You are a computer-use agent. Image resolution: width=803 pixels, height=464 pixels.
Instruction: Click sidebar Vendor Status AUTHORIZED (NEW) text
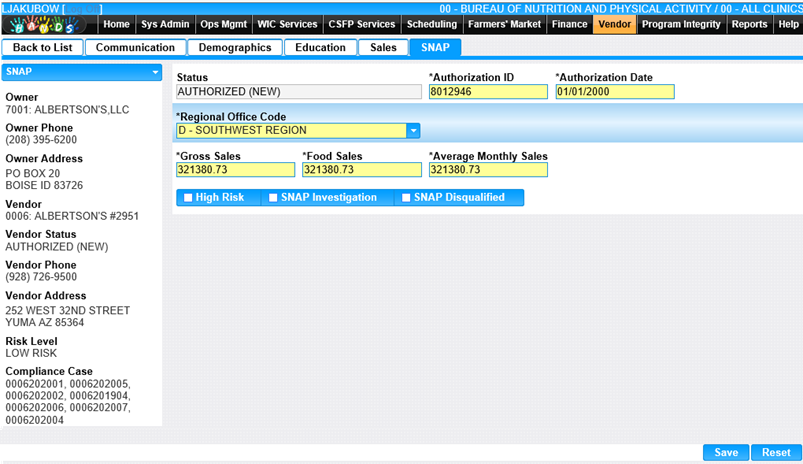point(57,247)
